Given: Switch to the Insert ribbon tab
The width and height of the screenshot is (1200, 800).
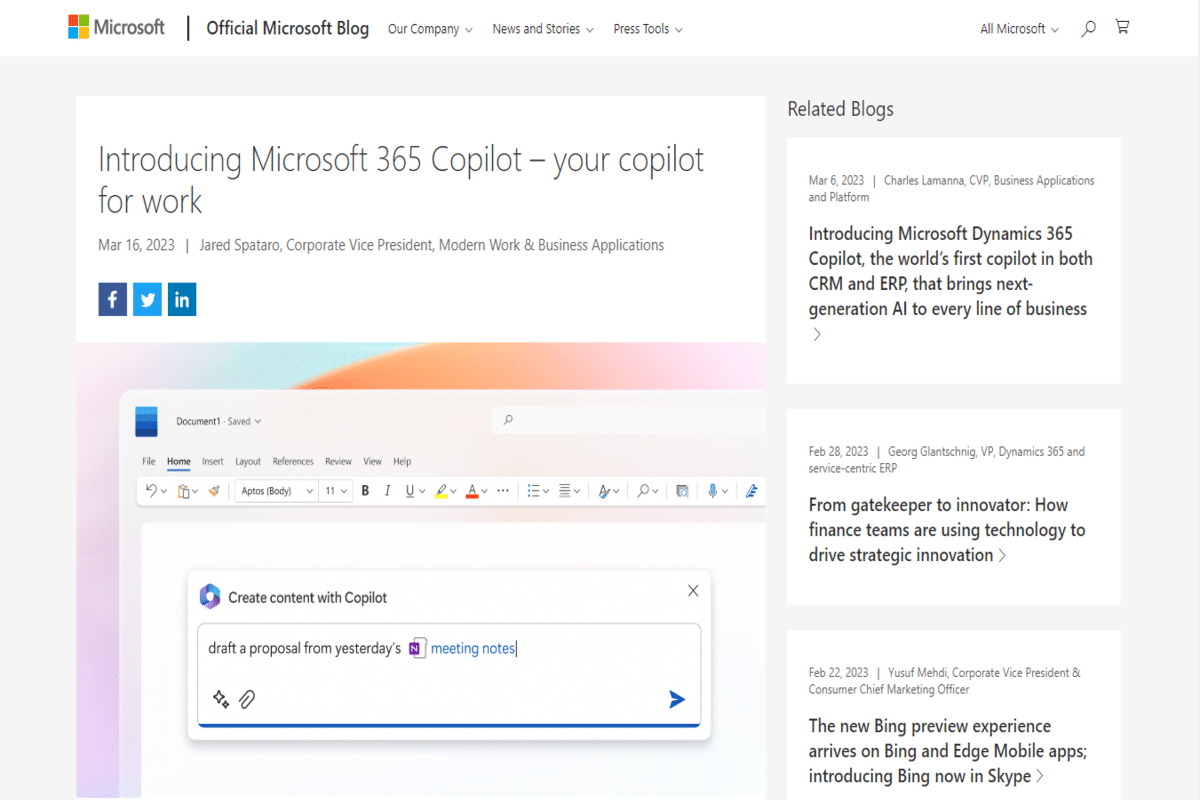Looking at the screenshot, I should point(213,461).
